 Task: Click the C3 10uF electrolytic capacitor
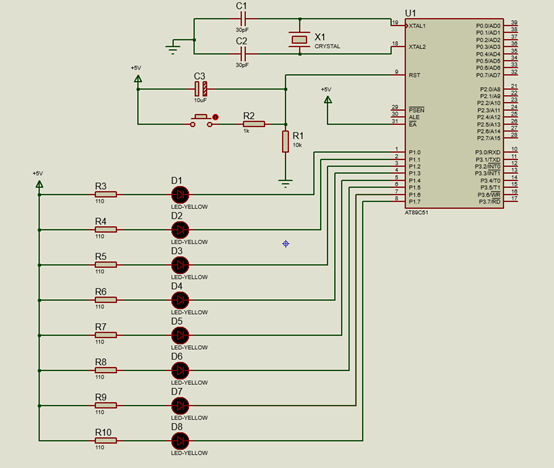(201, 89)
